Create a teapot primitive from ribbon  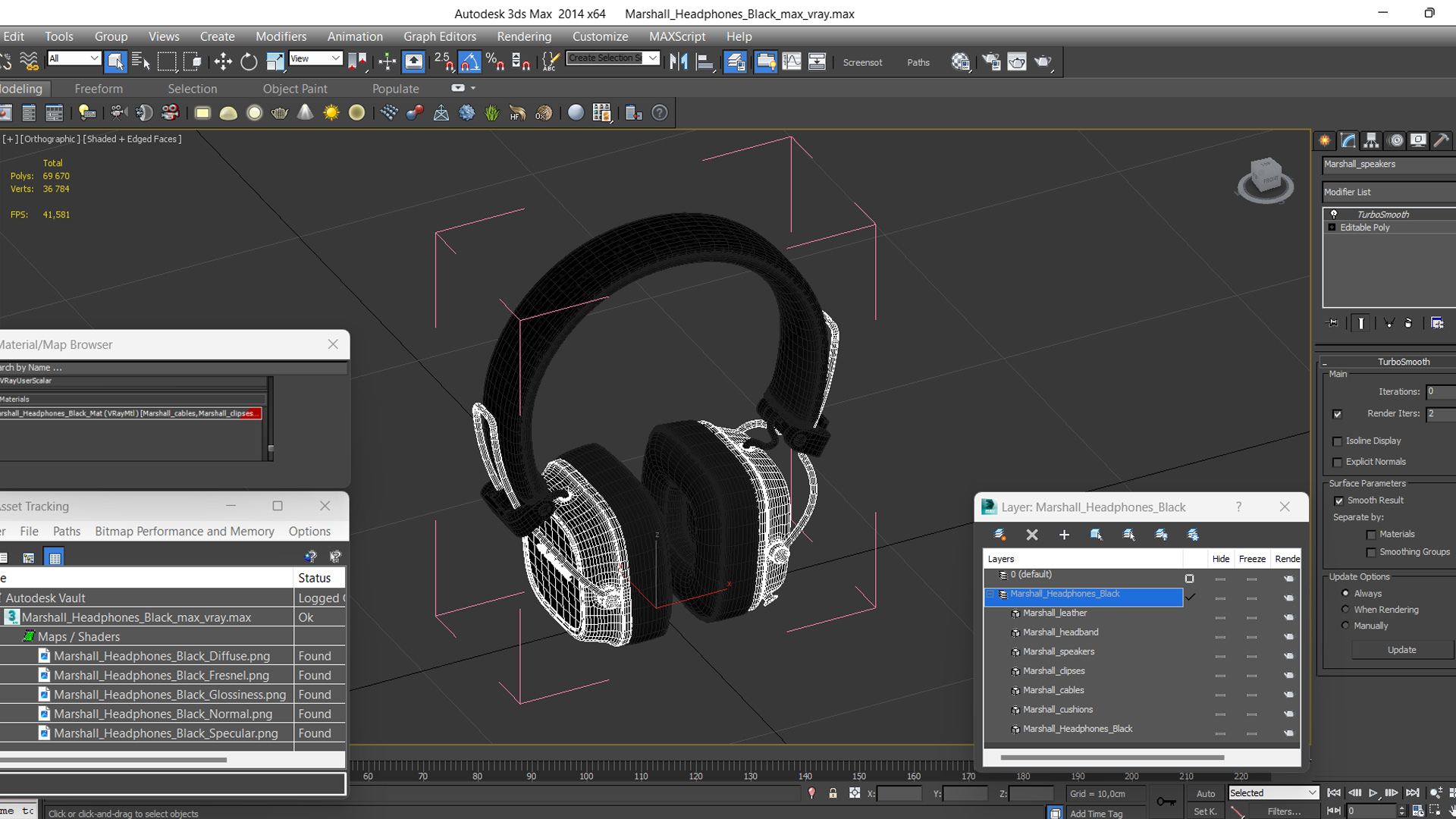[x=280, y=113]
